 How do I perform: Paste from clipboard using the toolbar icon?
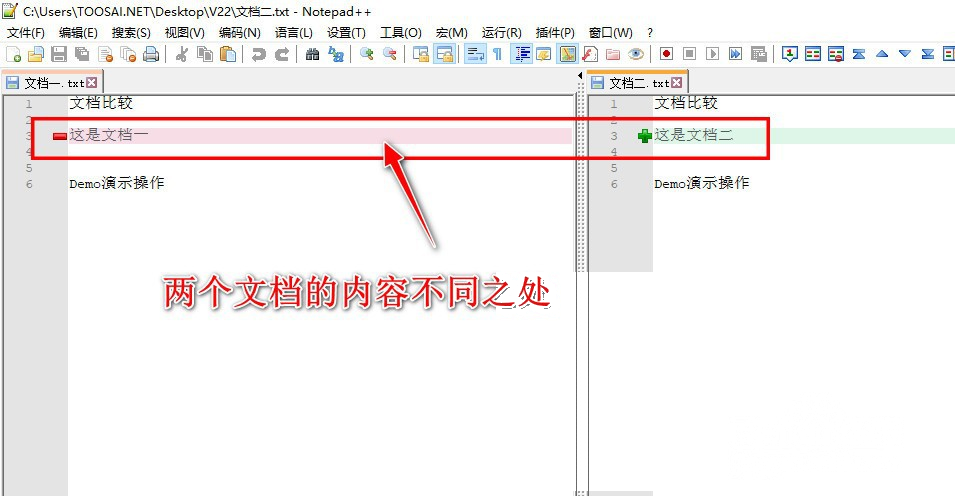tap(228, 54)
